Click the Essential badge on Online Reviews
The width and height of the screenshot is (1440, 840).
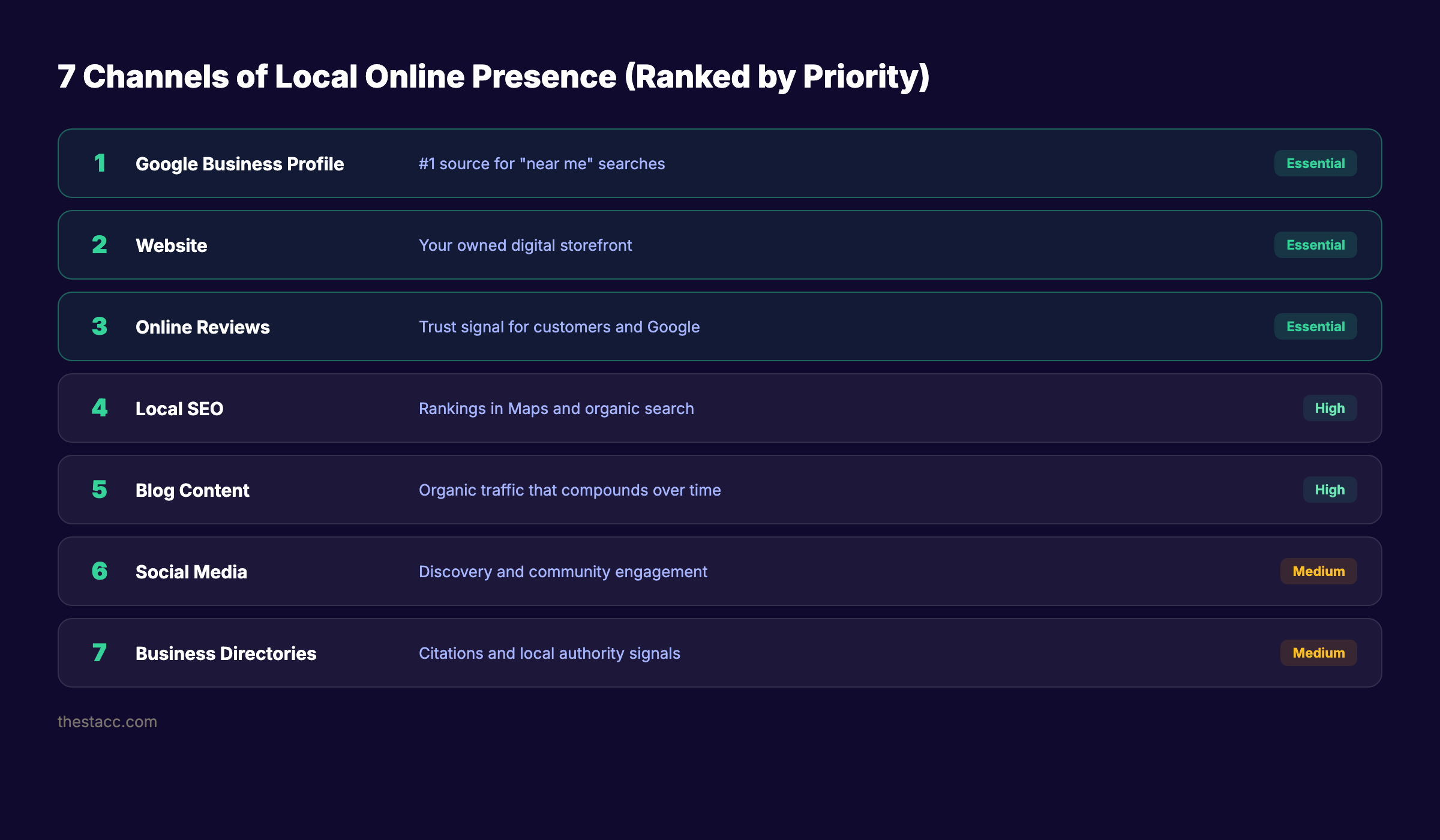(x=1315, y=326)
